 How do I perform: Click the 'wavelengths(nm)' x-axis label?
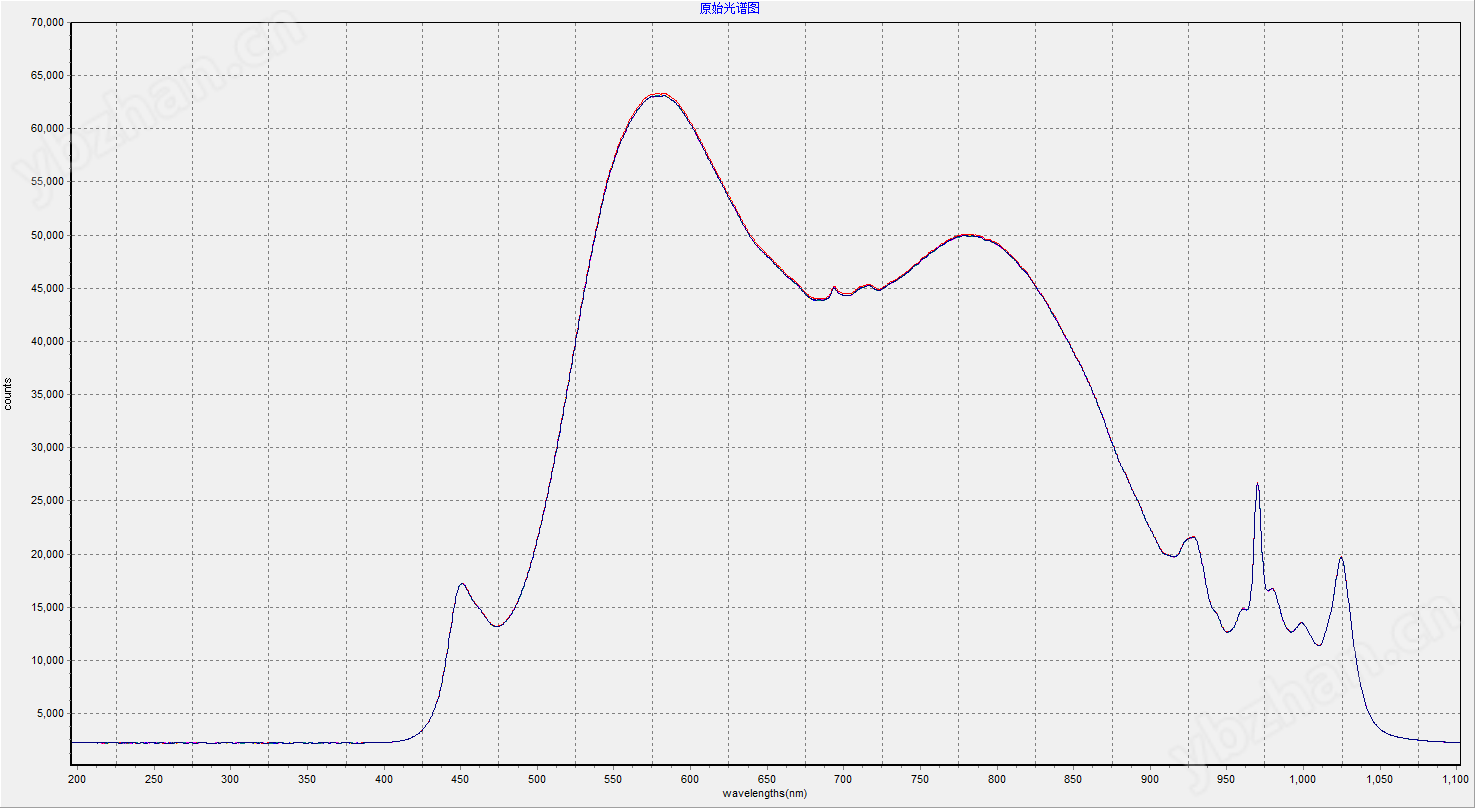click(765, 793)
